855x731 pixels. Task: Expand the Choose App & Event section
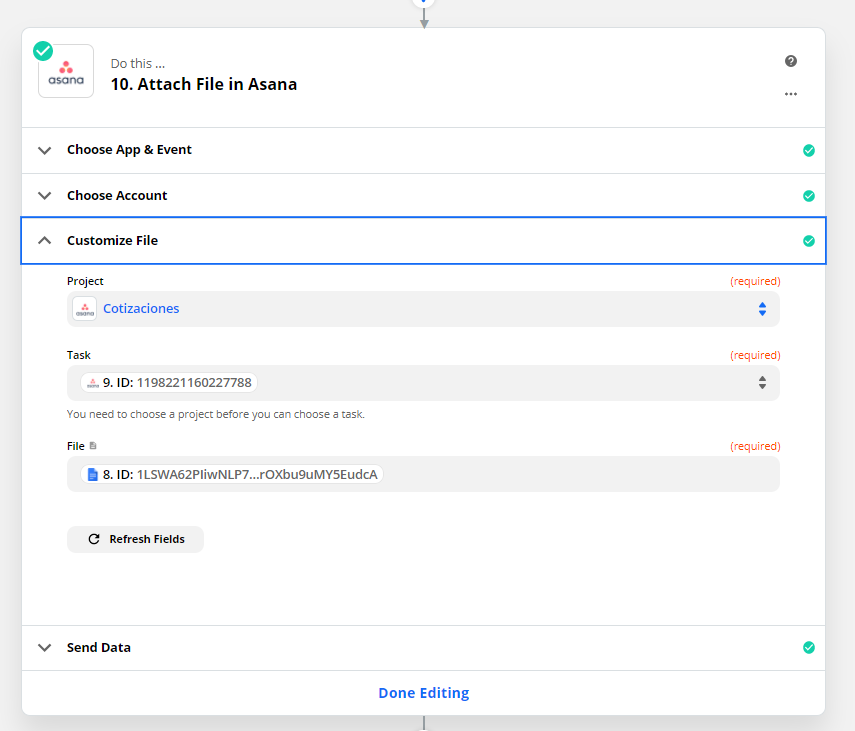coord(45,150)
